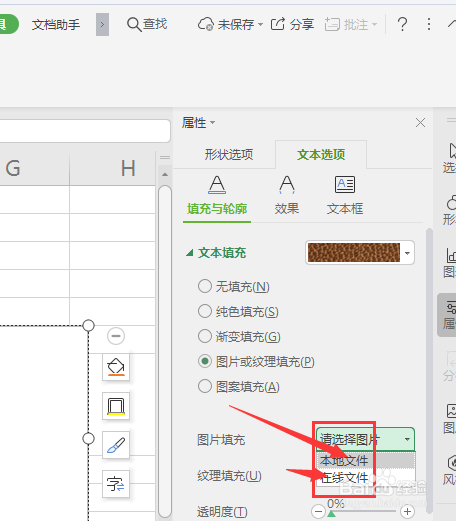Click the shape outline icon
The image size is (456, 521).
pos(116,406)
